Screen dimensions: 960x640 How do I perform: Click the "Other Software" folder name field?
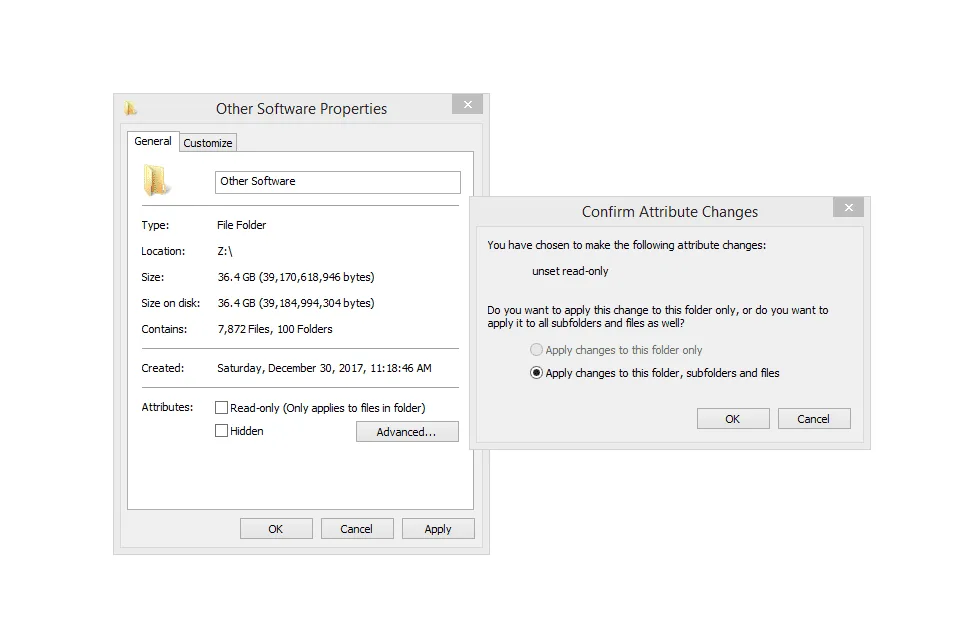pos(337,181)
